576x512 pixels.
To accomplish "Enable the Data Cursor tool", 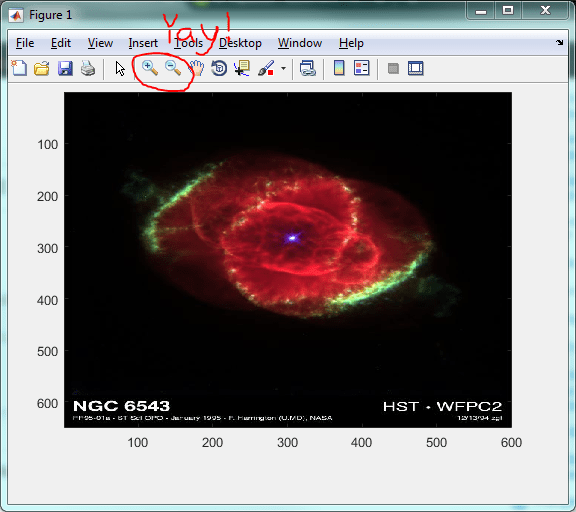I will tap(242, 68).
